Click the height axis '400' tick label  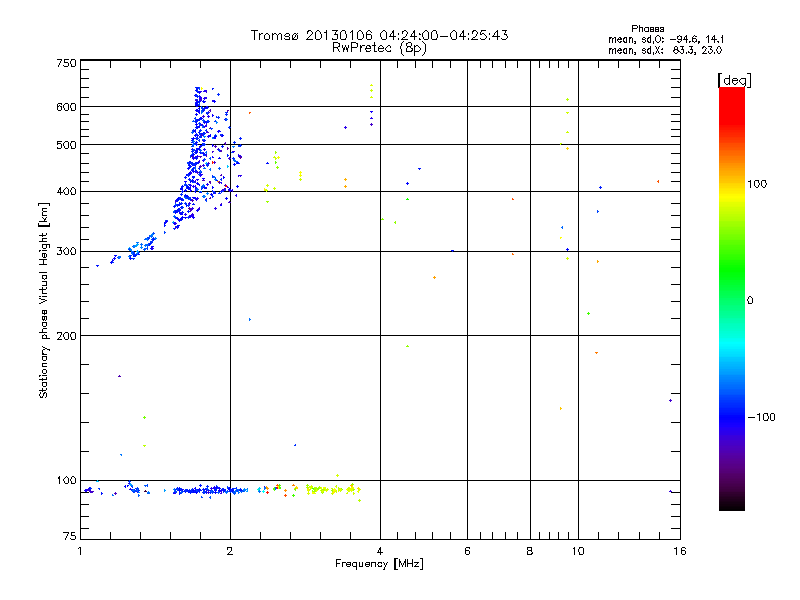point(66,191)
